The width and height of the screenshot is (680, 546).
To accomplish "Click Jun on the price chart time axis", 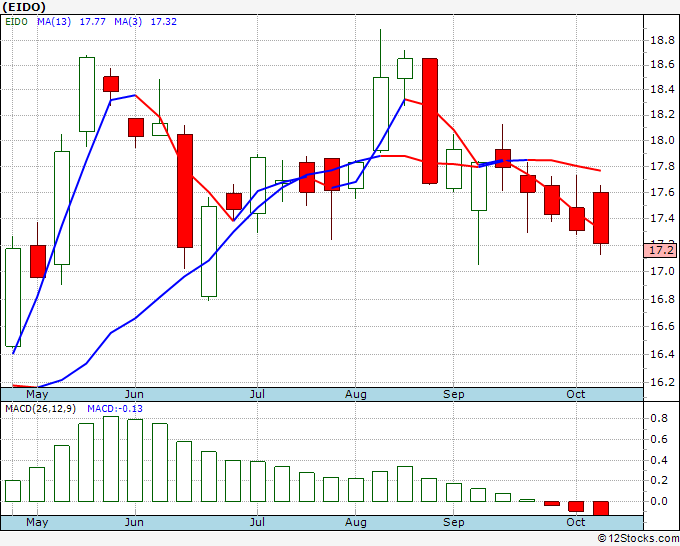I will 134,394.
